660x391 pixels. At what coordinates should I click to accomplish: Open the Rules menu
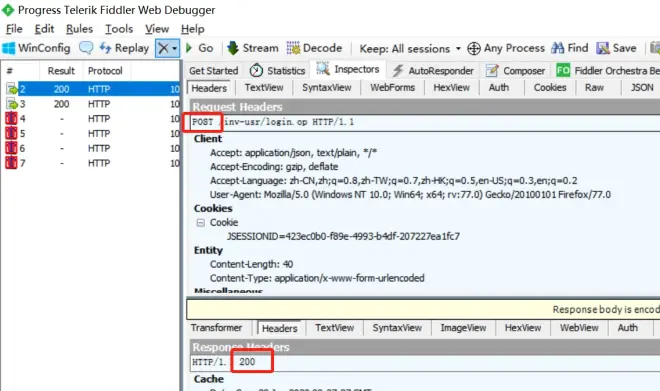pyautogui.click(x=79, y=29)
